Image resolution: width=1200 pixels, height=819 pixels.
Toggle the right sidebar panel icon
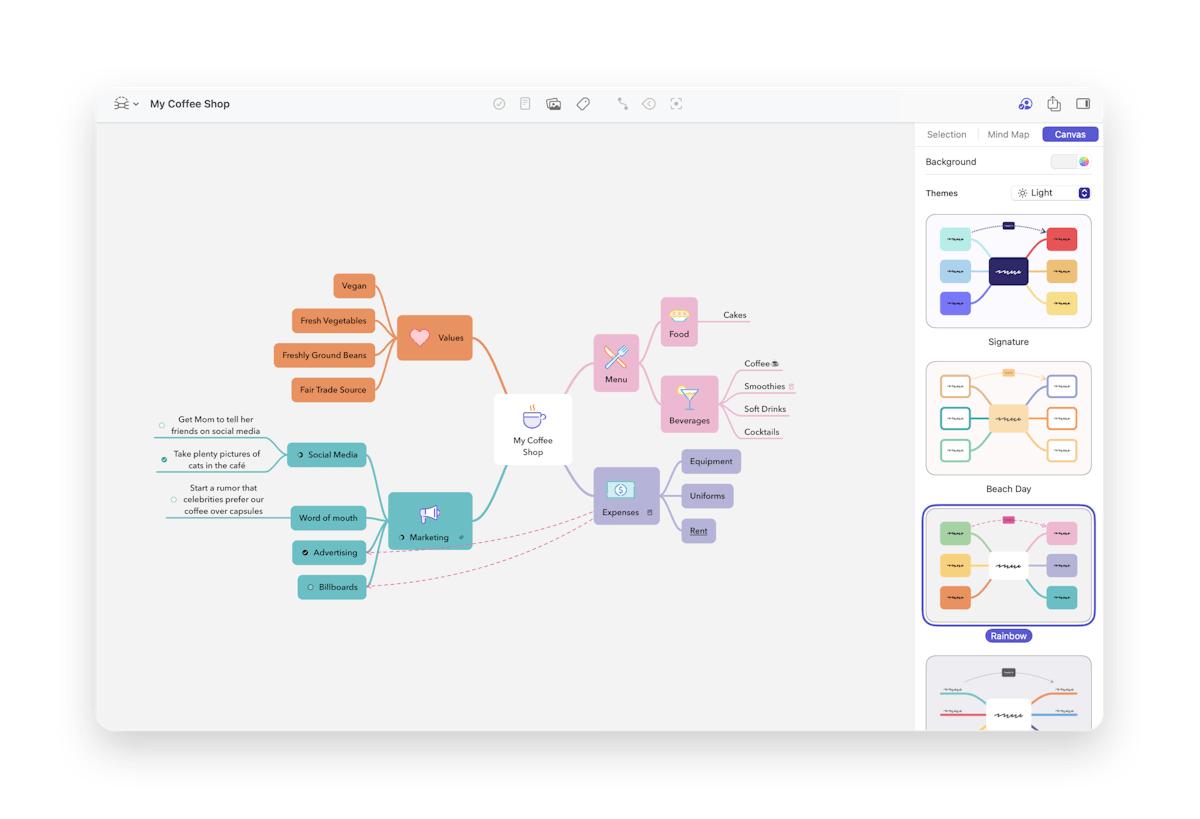coord(1083,104)
